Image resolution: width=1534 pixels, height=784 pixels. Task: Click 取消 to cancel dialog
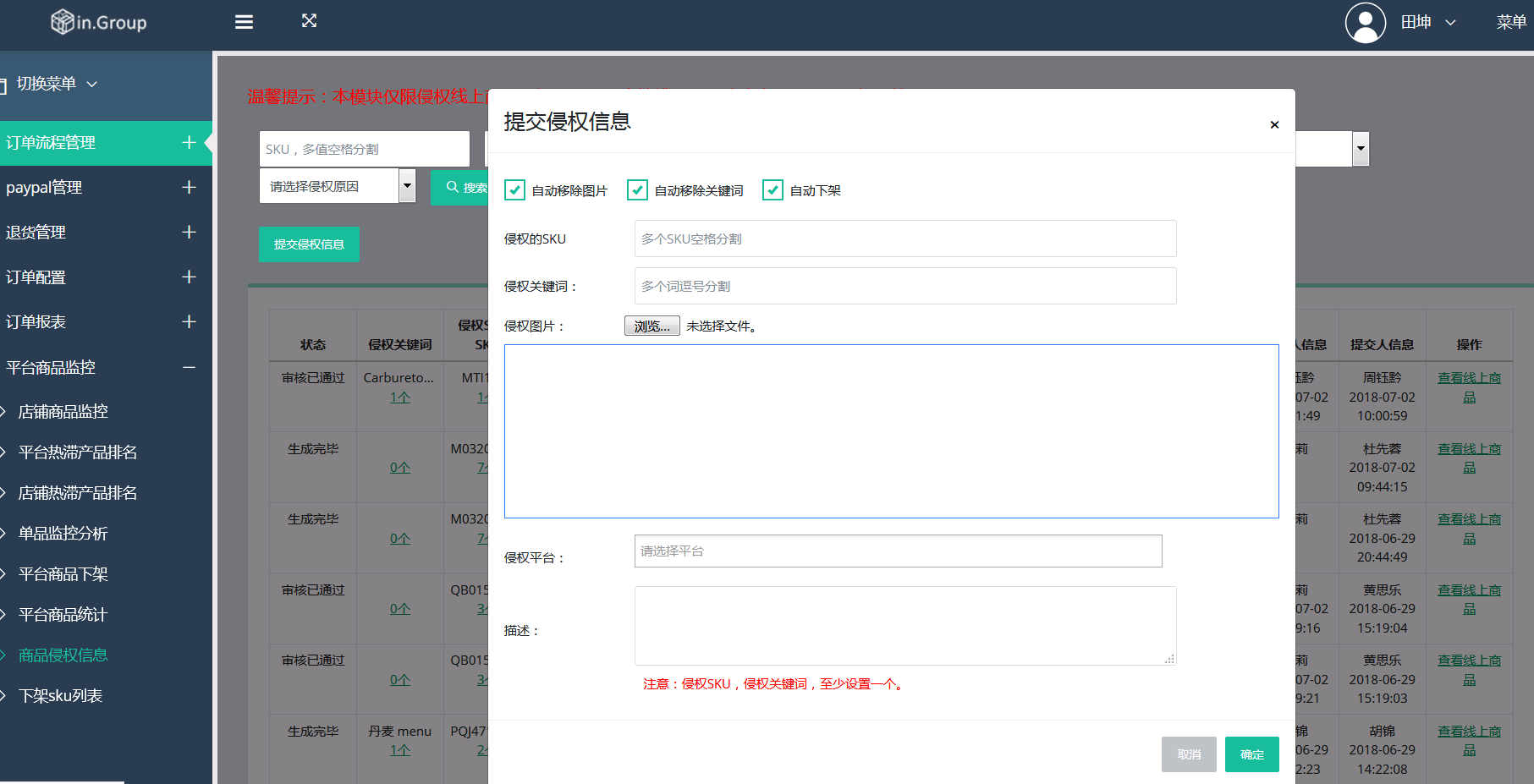(x=1189, y=754)
